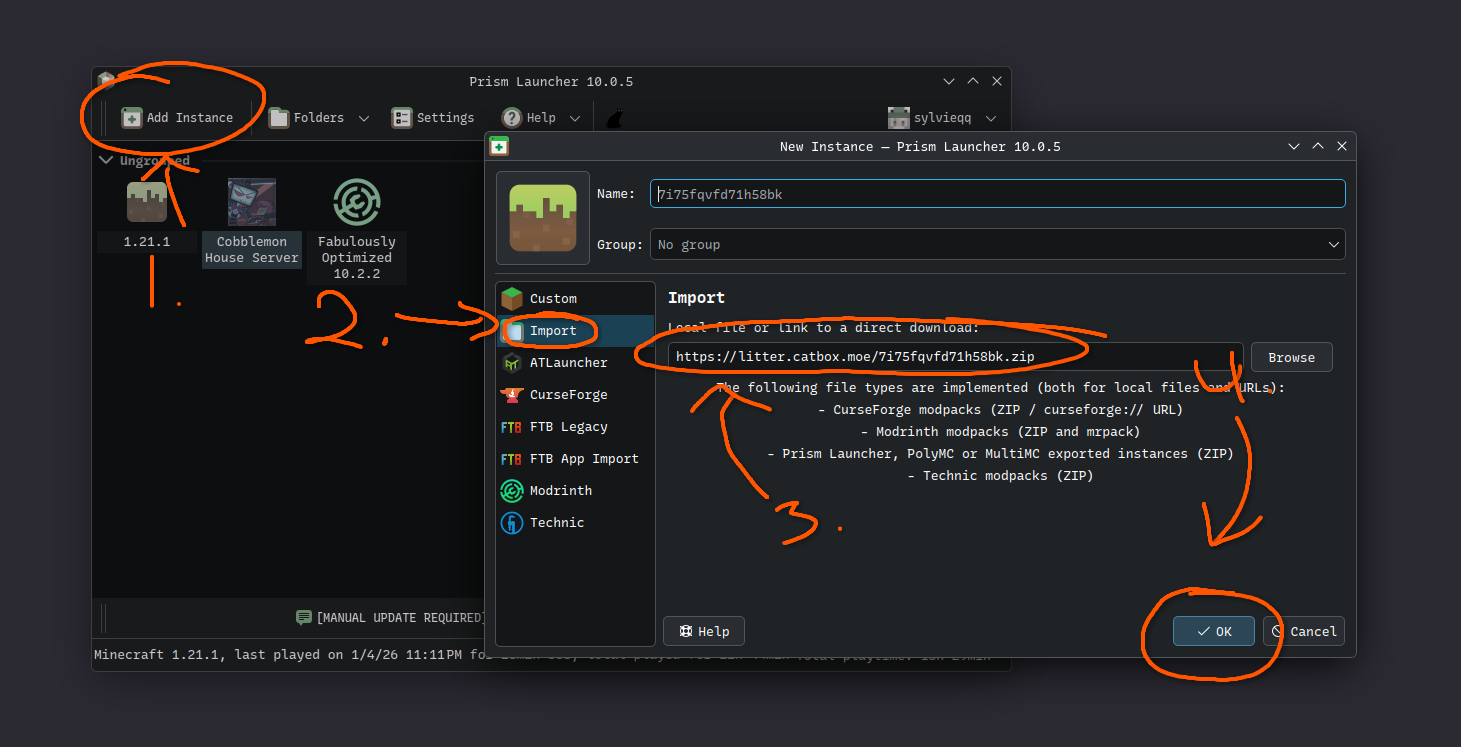Click the Add Instance toolbar icon
The image size is (1461, 747).
132,118
